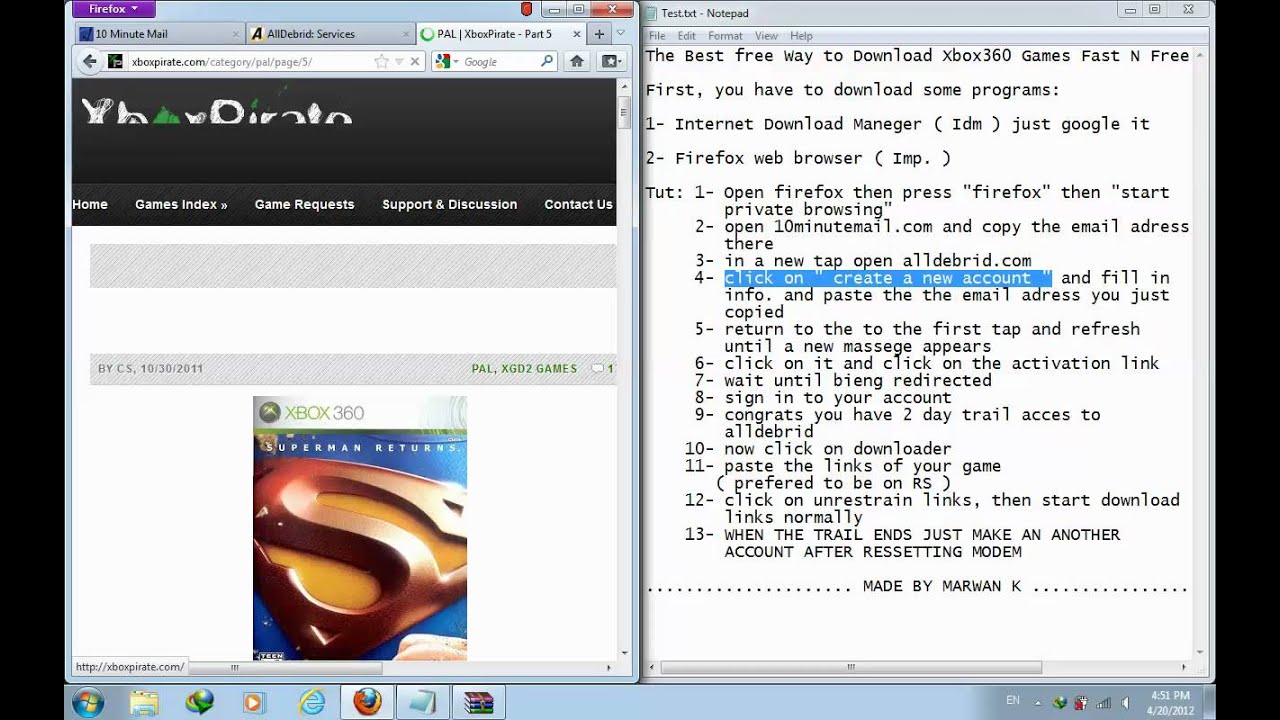Click the highlighted "create a new account" text
1280x720 pixels.
(888, 278)
